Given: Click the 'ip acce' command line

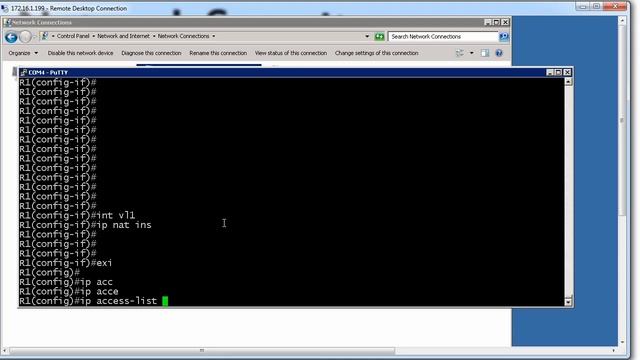Looking at the screenshot, I should pos(69,291).
